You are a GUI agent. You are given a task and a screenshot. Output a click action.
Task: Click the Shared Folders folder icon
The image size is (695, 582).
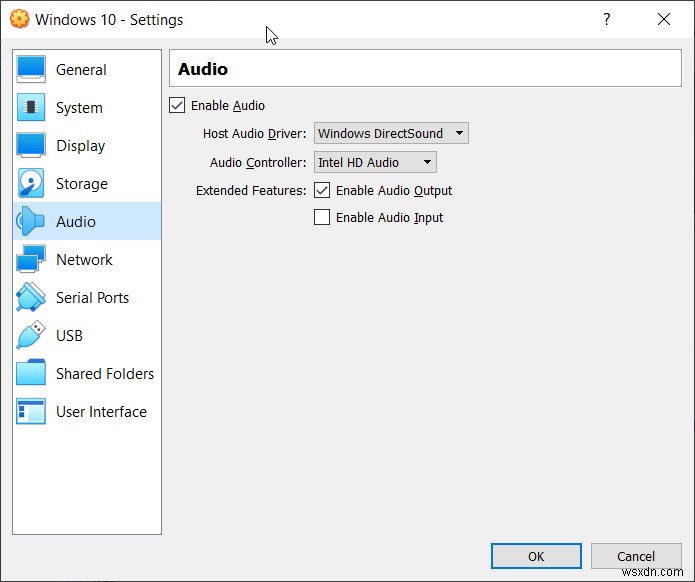click(x=31, y=373)
